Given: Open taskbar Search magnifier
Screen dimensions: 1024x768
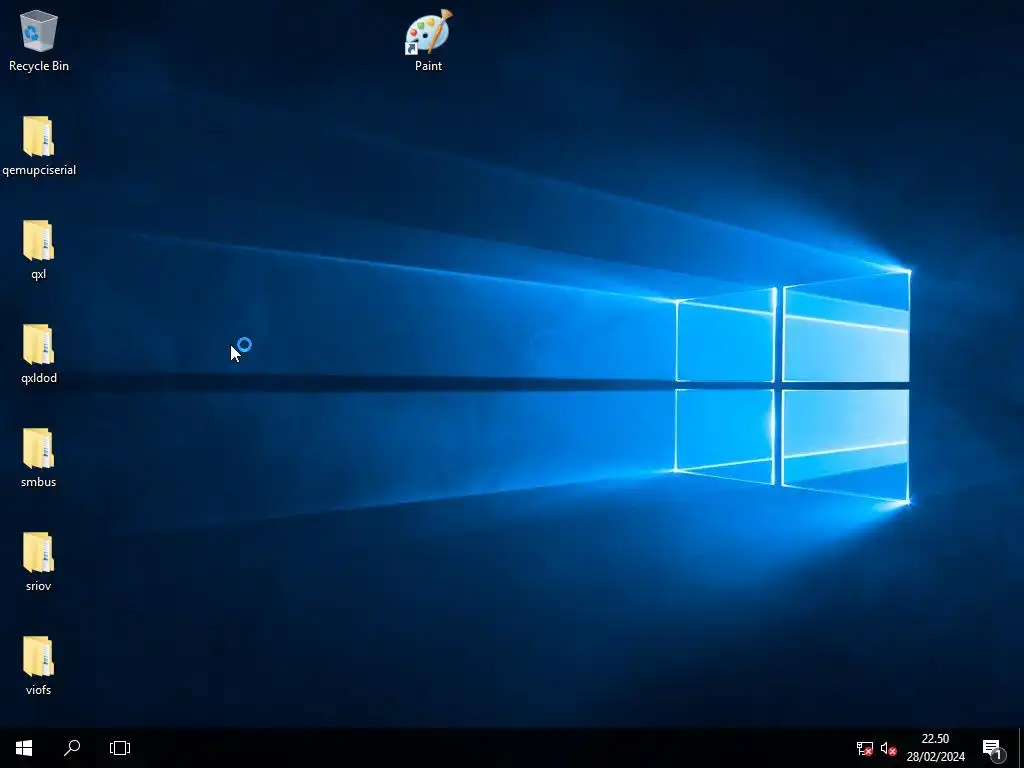Looking at the screenshot, I should (x=72, y=748).
